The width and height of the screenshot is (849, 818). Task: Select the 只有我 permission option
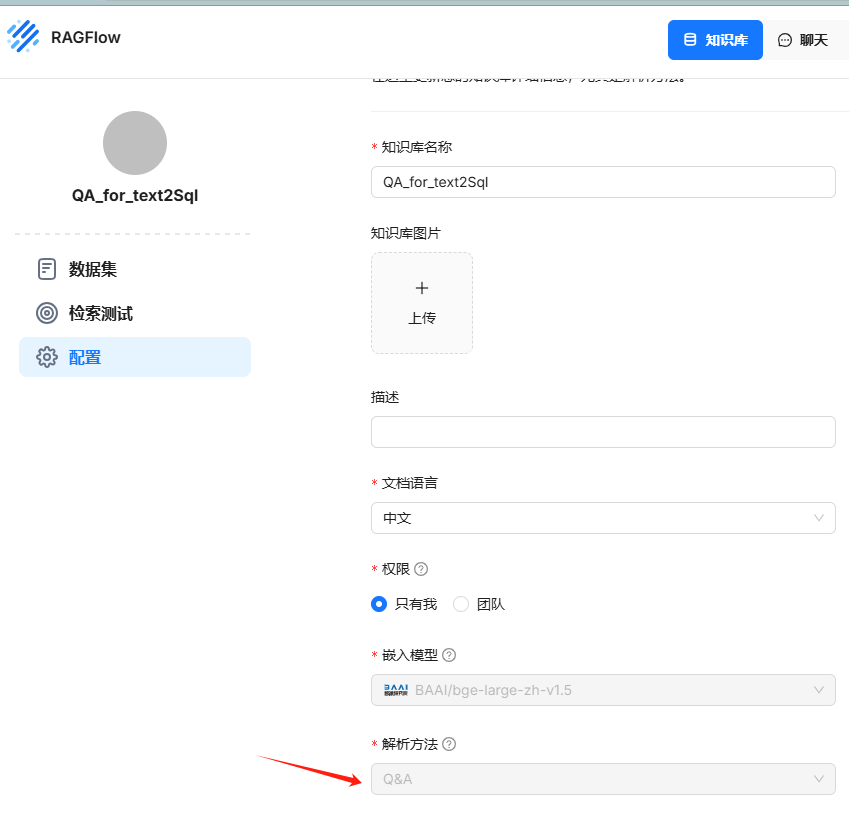coord(380,604)
